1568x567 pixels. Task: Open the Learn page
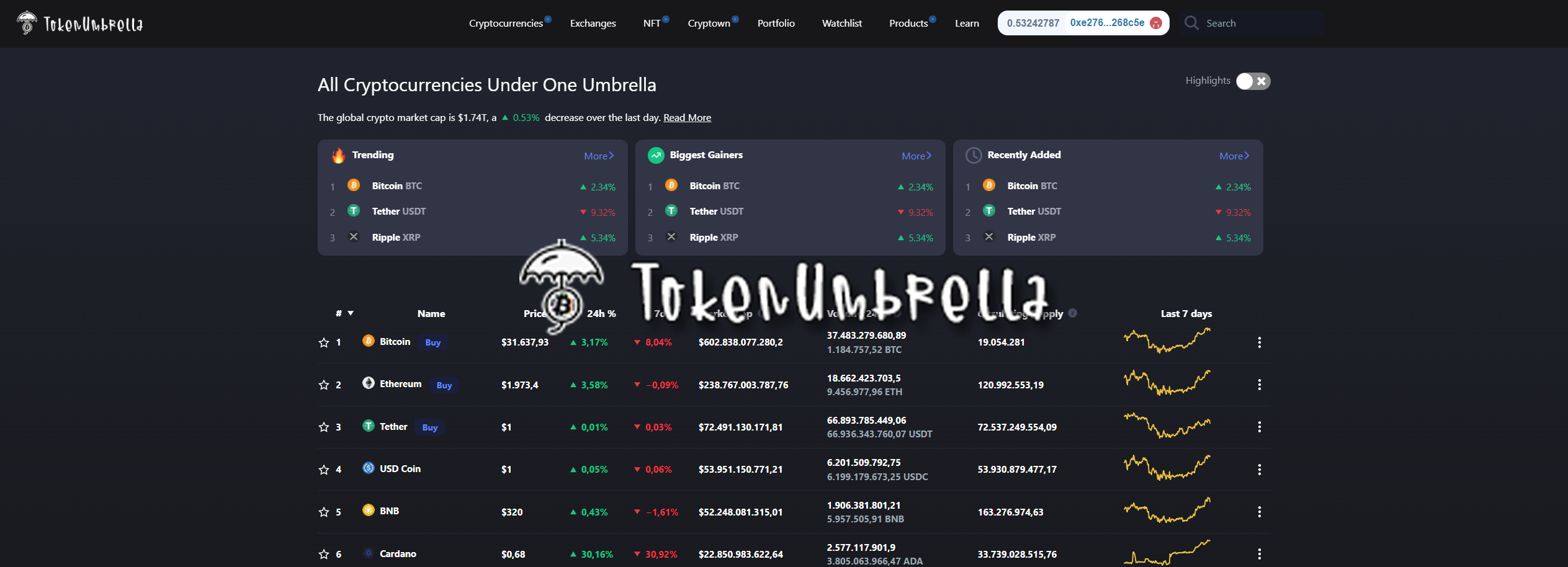(x=967, y=23)
